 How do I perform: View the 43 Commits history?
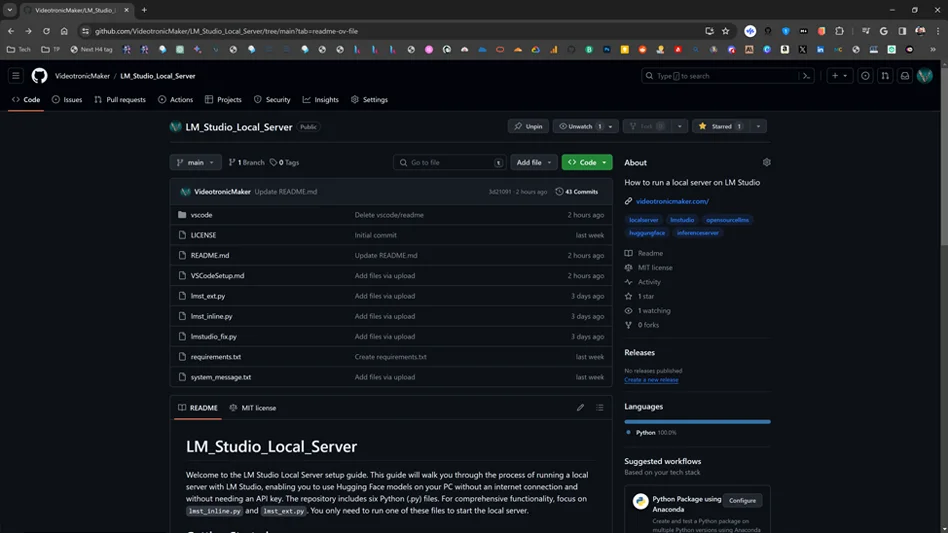[577, 192]
